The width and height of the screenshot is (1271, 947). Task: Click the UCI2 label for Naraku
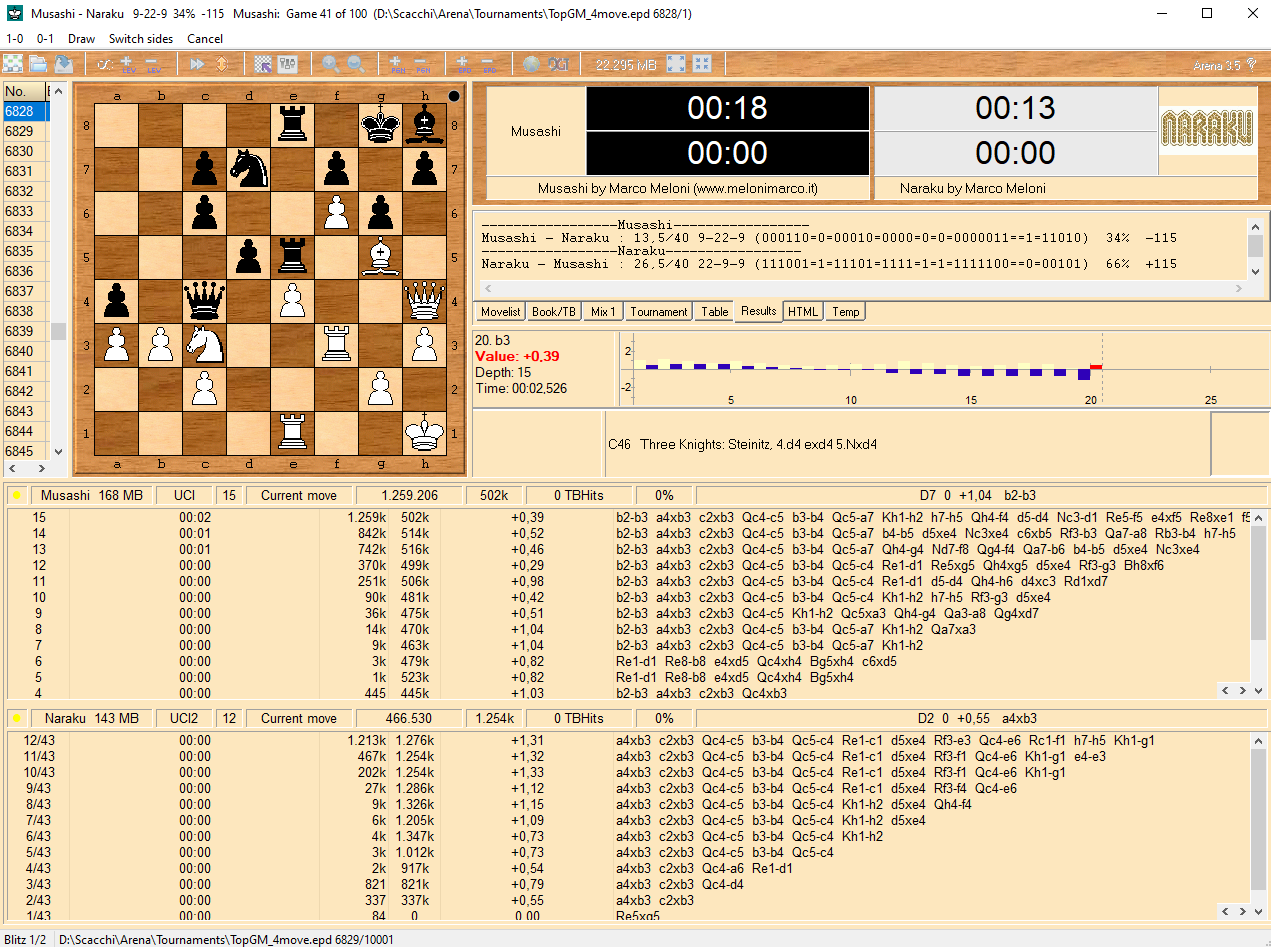coord(185,718)
